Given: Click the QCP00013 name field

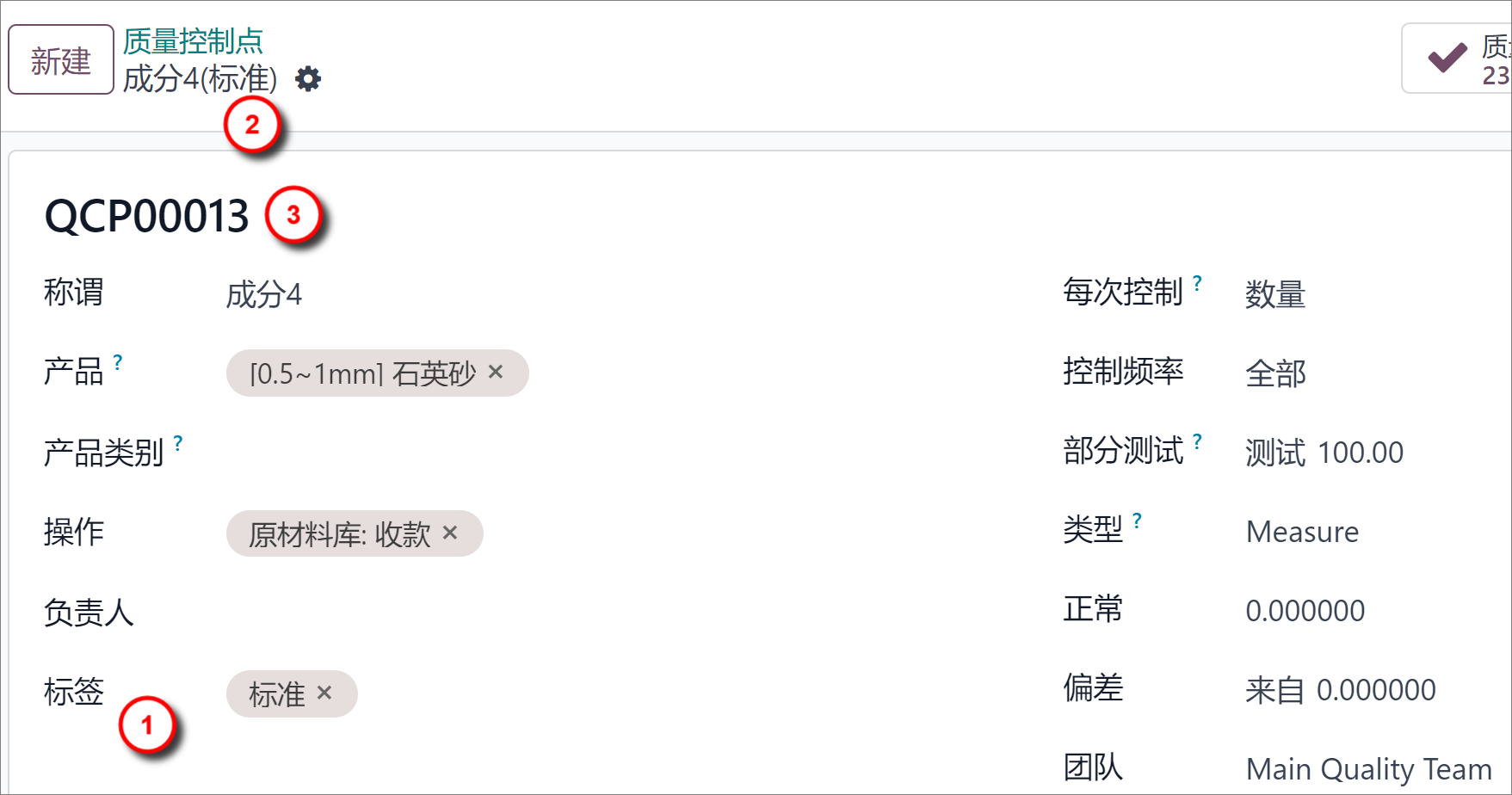Looking at the screenshot, I should pyautogui.click(x=146, y=215).
